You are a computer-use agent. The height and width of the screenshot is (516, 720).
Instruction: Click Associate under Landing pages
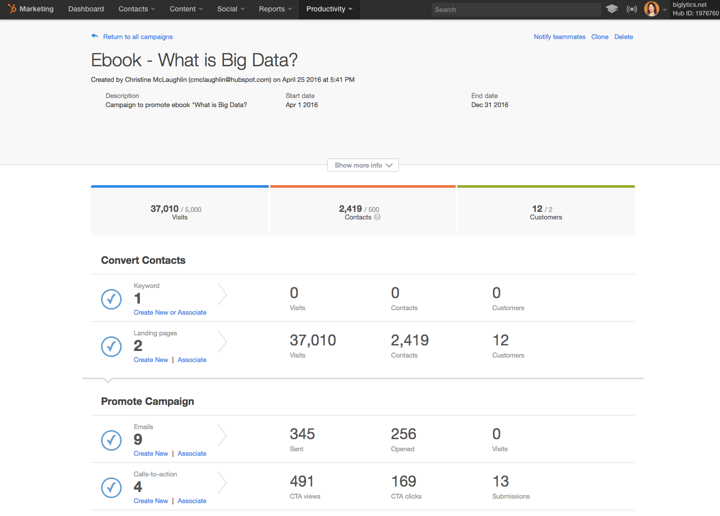point(192,359)
